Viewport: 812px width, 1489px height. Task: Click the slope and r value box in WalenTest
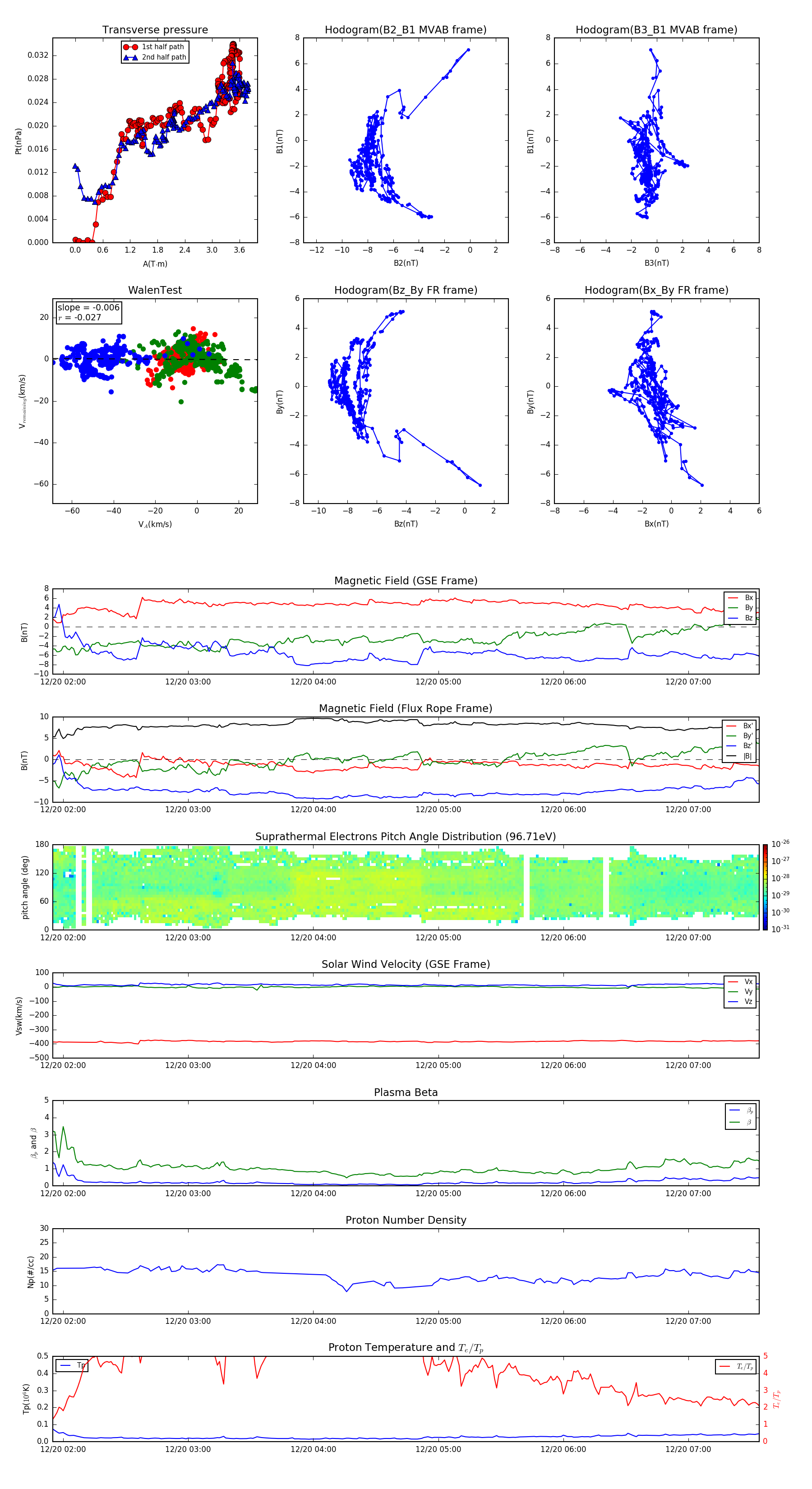coord(88,312)
